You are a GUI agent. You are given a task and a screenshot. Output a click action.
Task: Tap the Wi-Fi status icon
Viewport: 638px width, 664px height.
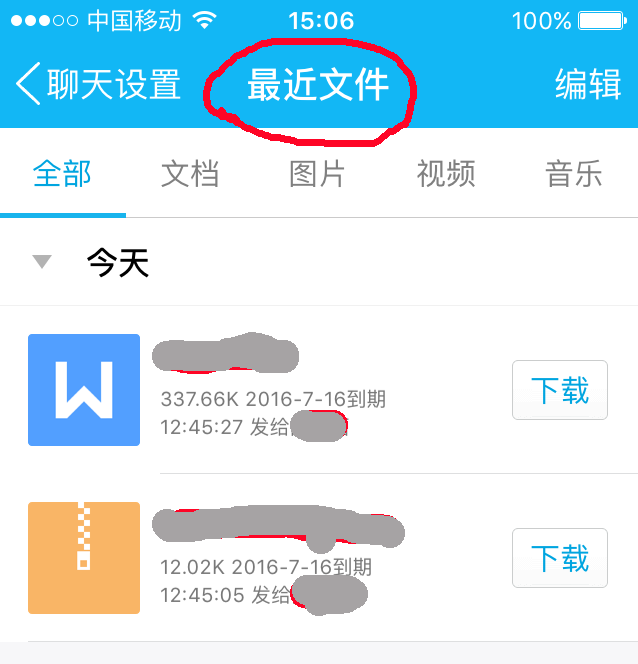pyautogui.click(x=204, y=20)
